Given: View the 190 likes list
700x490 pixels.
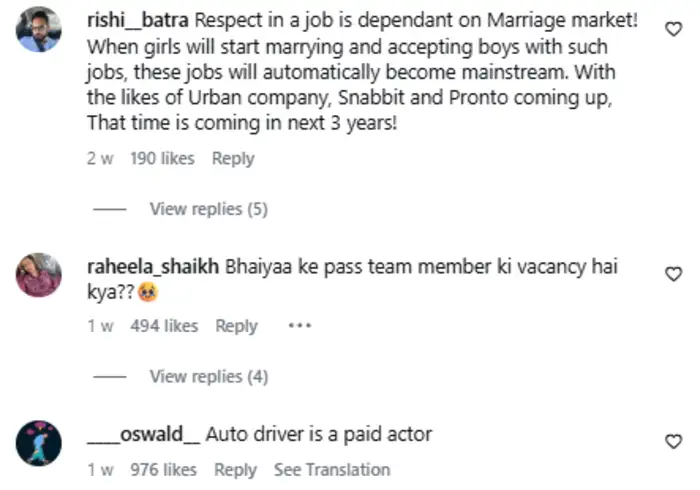Looking at the screenshot, I should coord(162,158).
